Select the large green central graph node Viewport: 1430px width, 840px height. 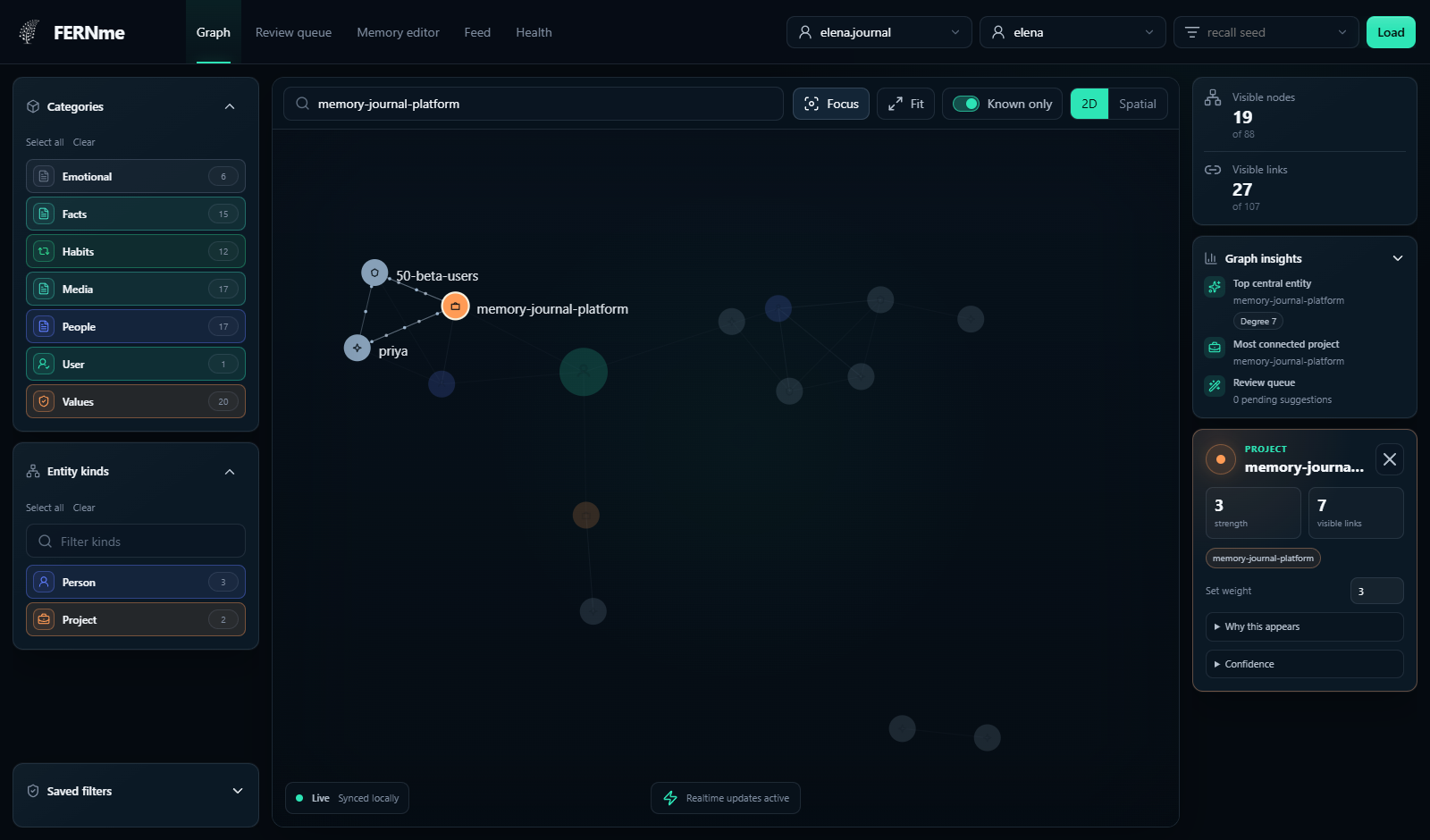tap(584, 372)
